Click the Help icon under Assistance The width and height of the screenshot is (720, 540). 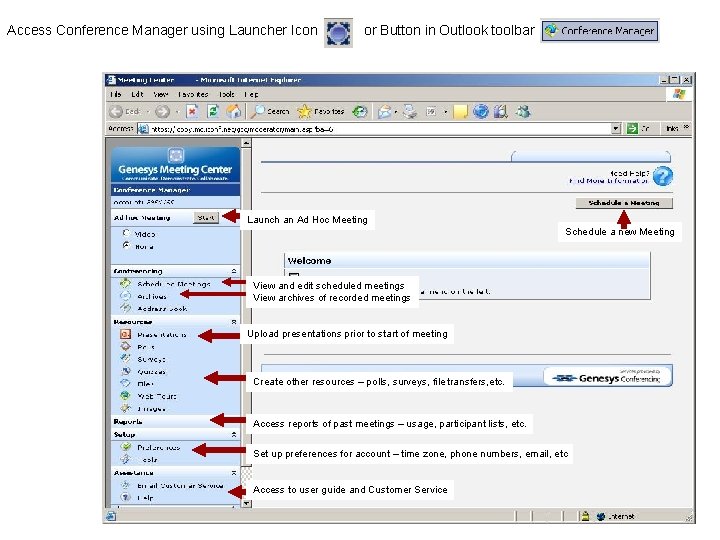(x=125, y=497)
